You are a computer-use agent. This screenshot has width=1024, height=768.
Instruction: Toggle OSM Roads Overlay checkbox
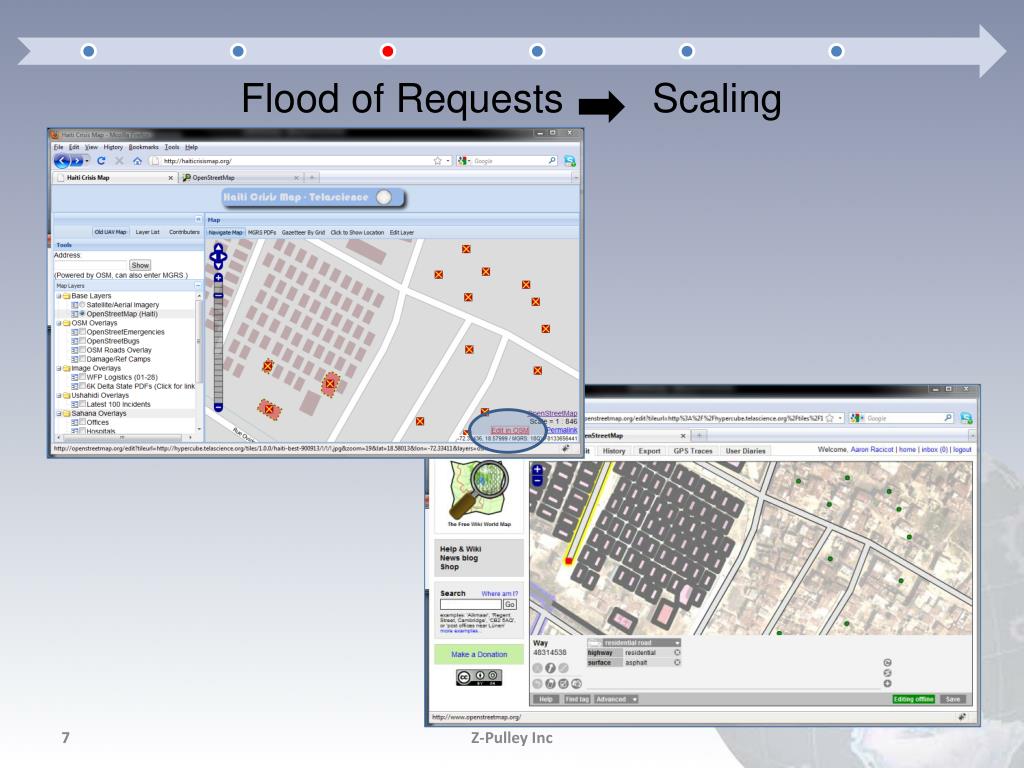pyautogui.click(x=82, y=350)
